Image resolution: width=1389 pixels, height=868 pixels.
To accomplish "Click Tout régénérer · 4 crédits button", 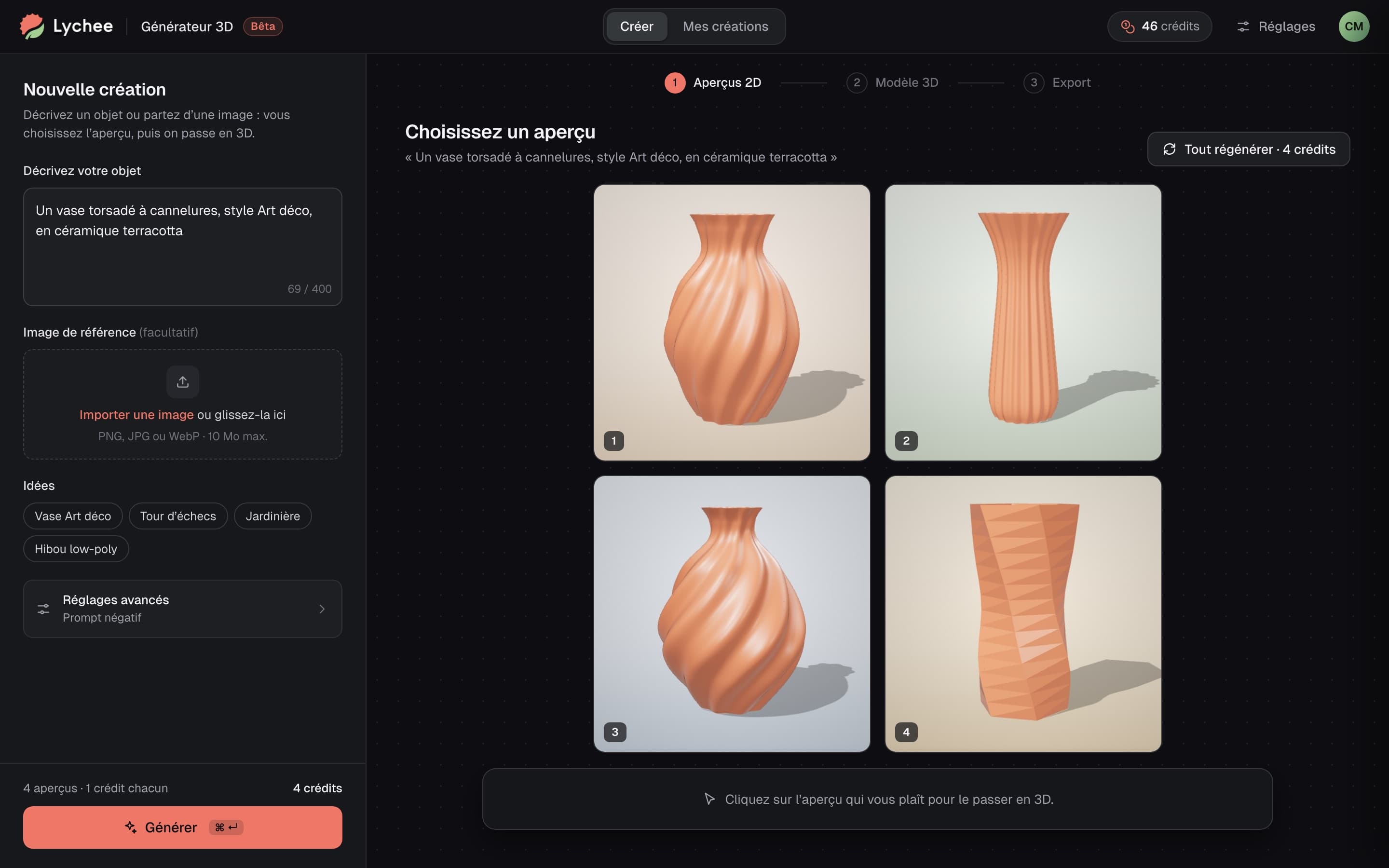I will (1248, 149).
